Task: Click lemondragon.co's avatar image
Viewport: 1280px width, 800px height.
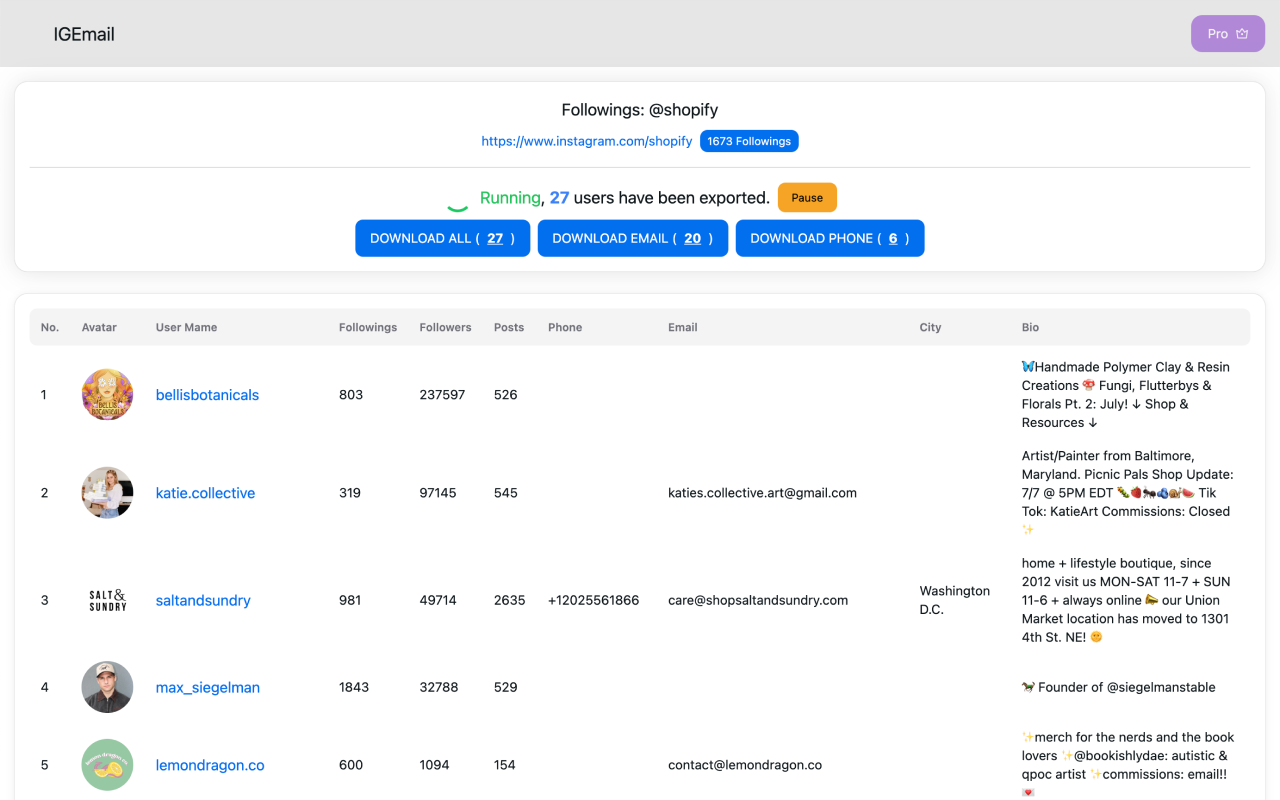Action: [x=107, y=765]
